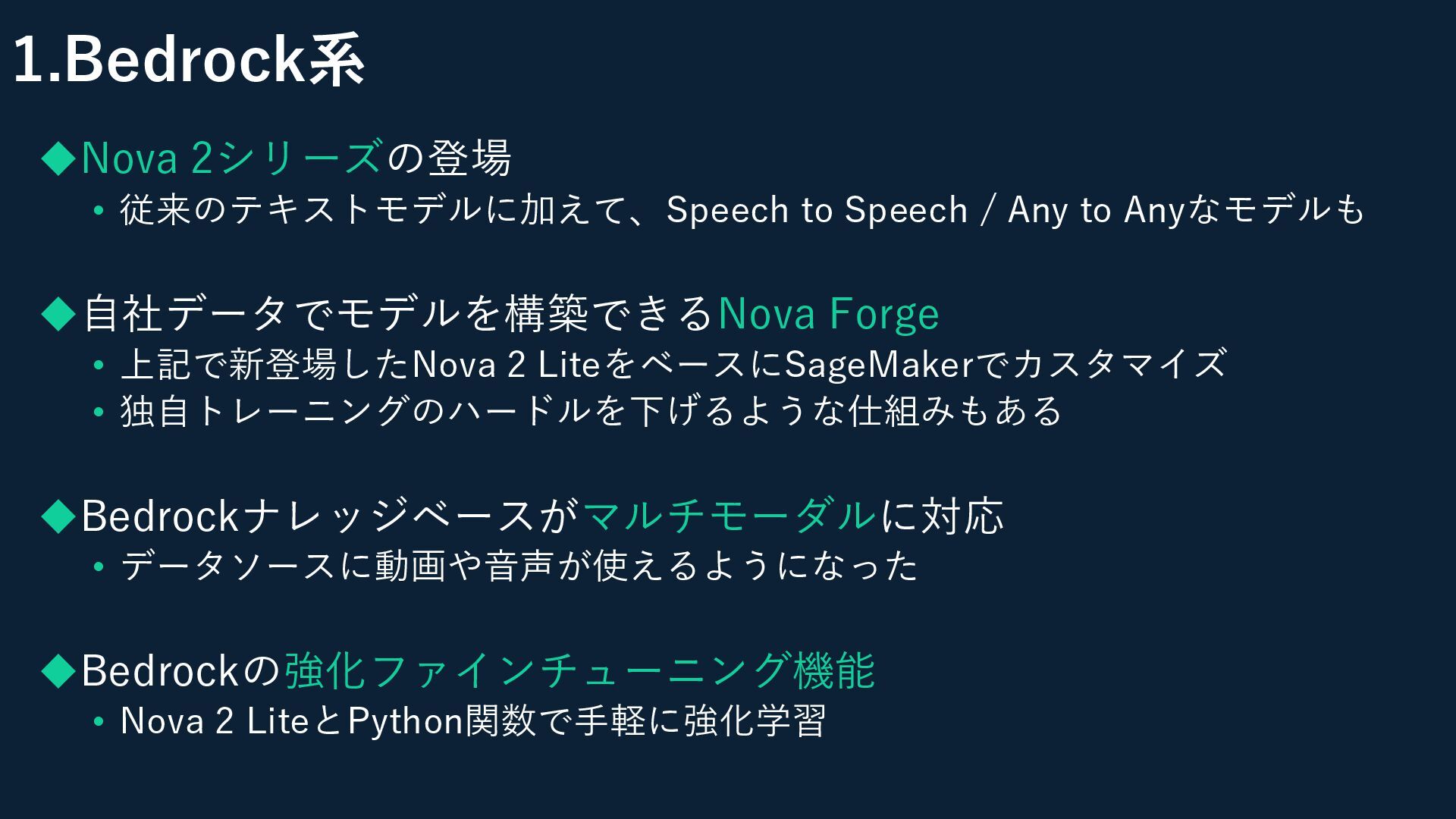
Task: Click the dot bullet before 従来のテキストモデル
Action: pos(98,210)
